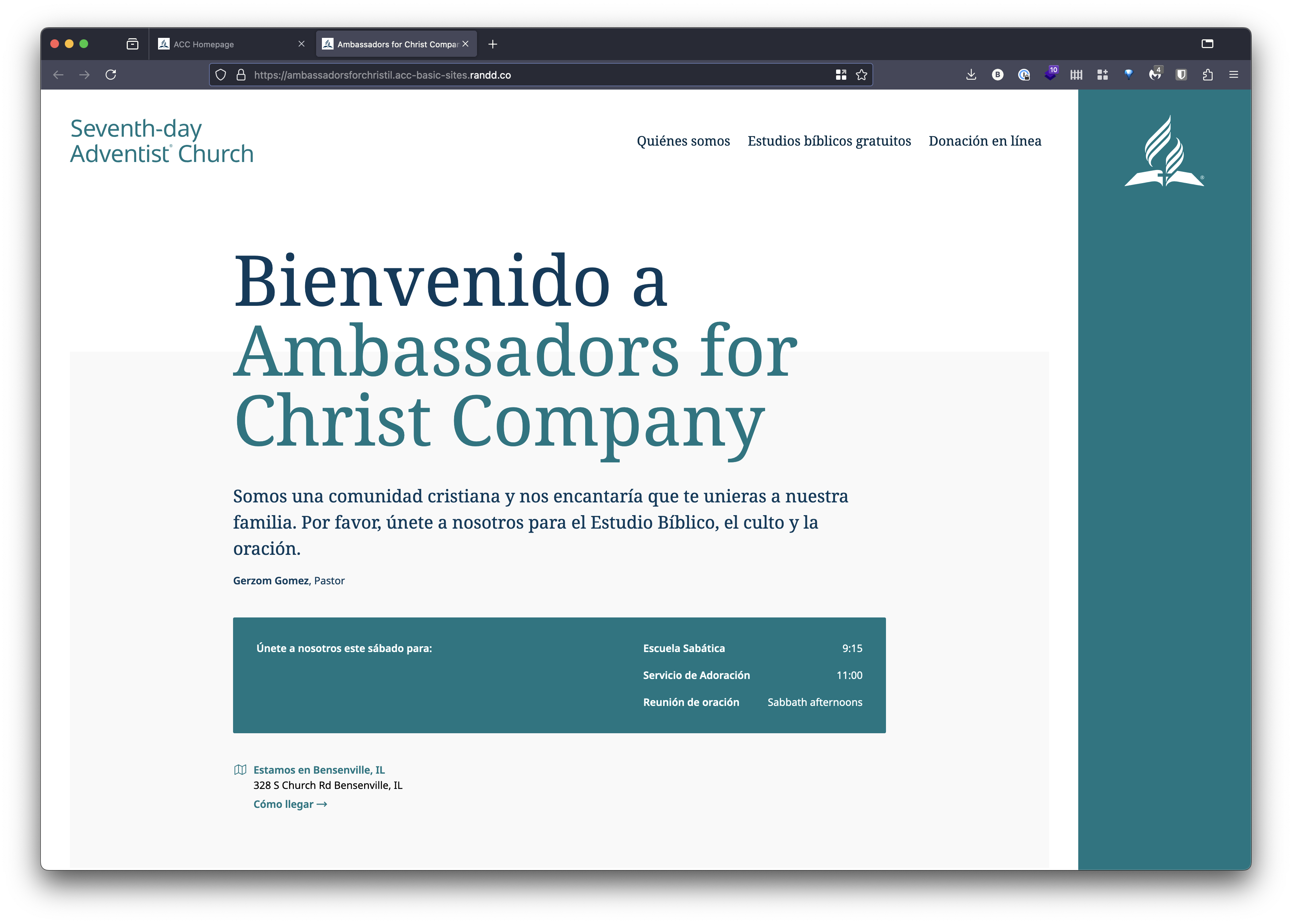
Task: Go to Donación en línea
Action: click(985, 141)
